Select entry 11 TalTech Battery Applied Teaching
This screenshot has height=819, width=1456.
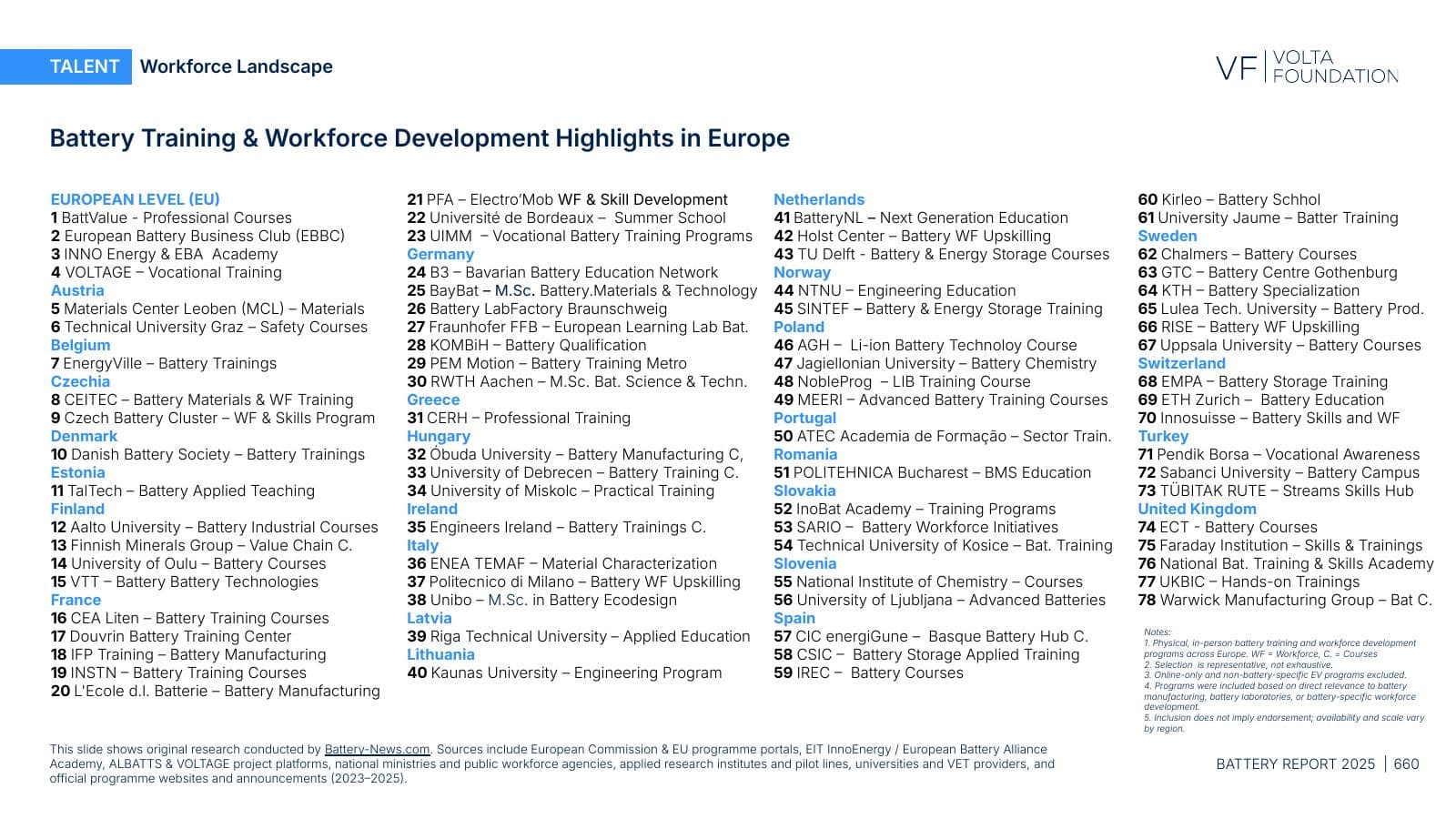pos(183,490)
